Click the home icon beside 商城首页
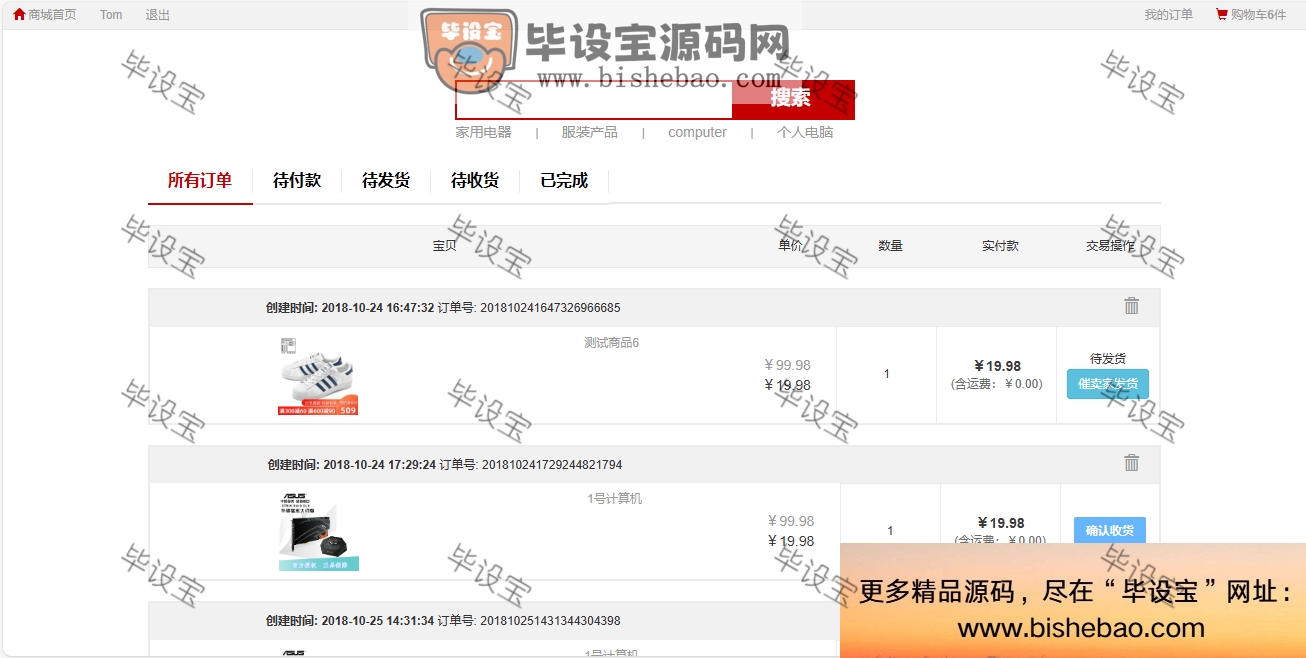The image size is (1306, 658). coord(19,14)
